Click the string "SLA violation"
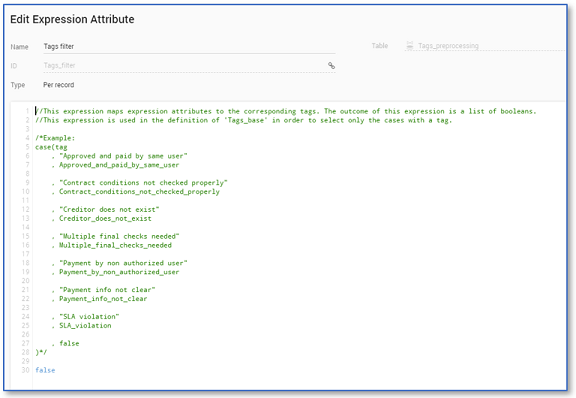The image size is (576, 398). (x=89, y=317)
